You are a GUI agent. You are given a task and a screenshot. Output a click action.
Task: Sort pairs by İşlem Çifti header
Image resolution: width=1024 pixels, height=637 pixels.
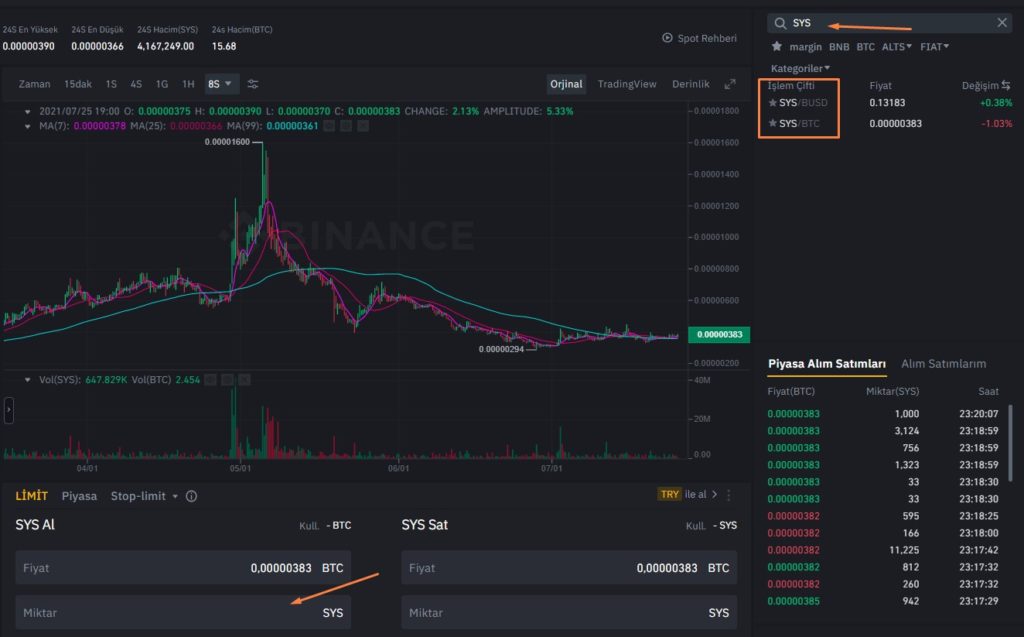tap(791, 86)
